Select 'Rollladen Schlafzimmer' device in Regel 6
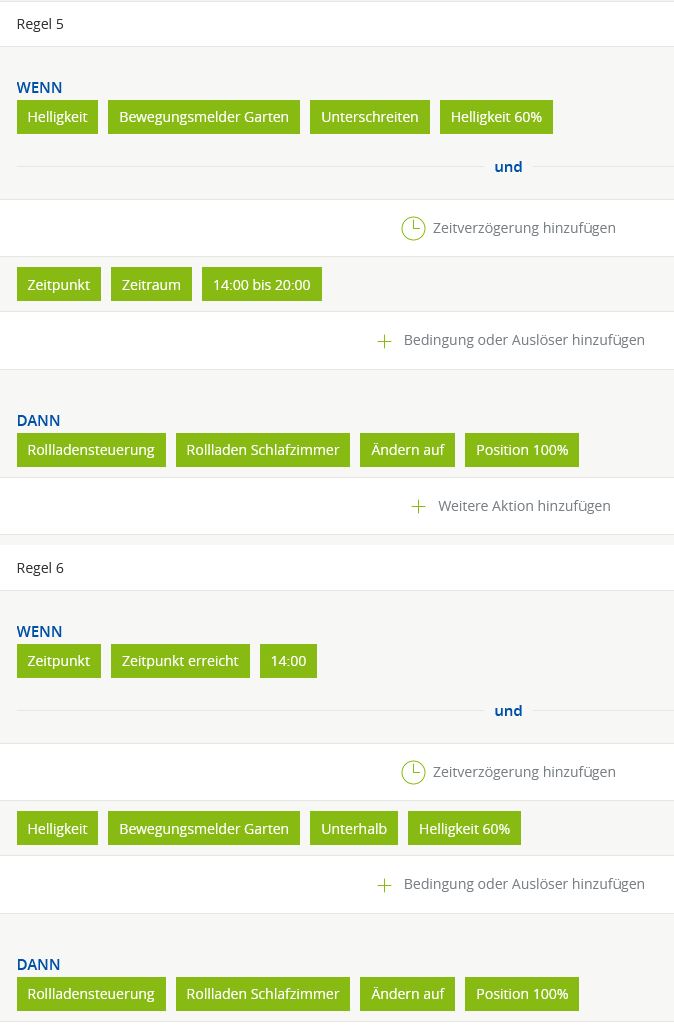Viewport: 674px width, 1032px height. (x=263, y=994)
